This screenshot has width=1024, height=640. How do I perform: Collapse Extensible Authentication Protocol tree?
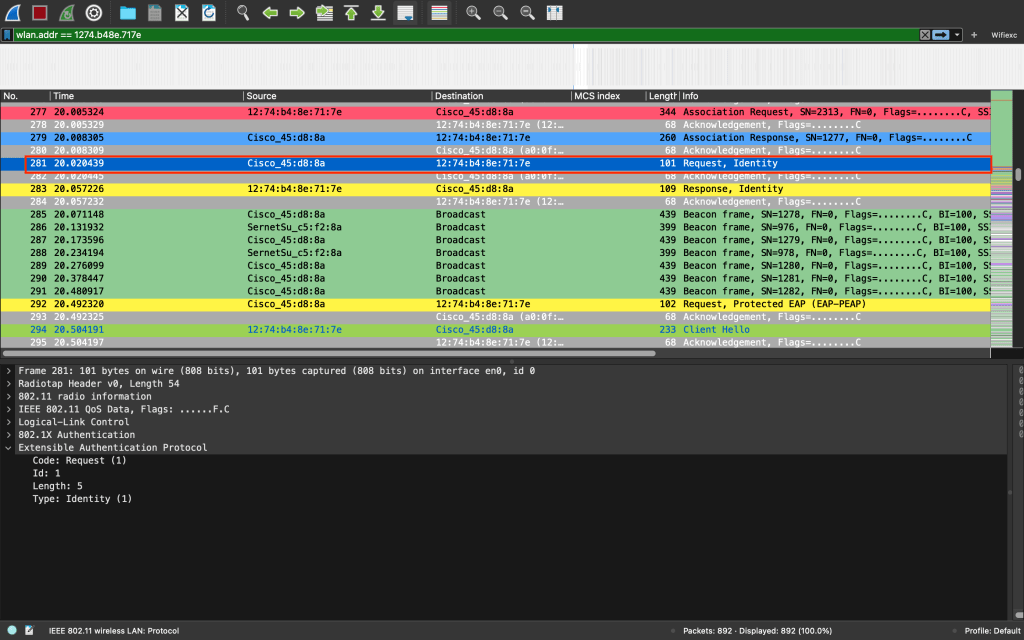point(9,448)
